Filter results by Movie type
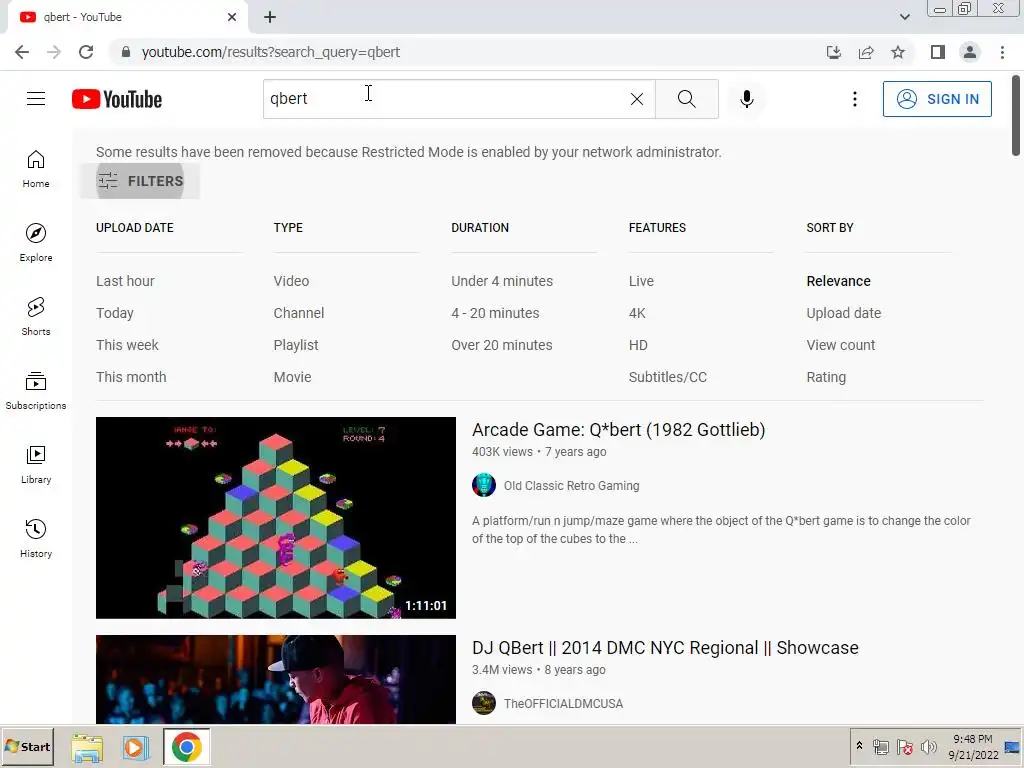Viewport: 1024px width, 768px height. pos(293,377)
